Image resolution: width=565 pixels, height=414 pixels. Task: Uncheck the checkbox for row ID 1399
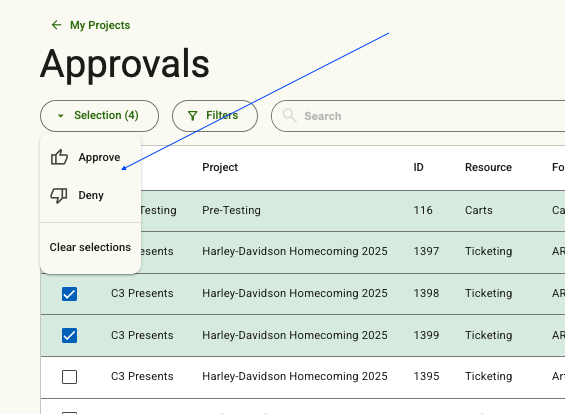[x=69, y=335]
